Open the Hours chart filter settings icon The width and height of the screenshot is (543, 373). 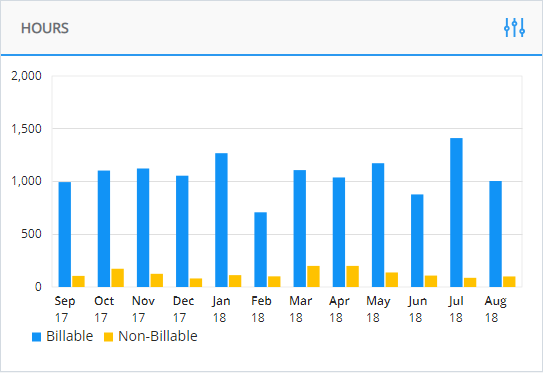coord(514,28)
